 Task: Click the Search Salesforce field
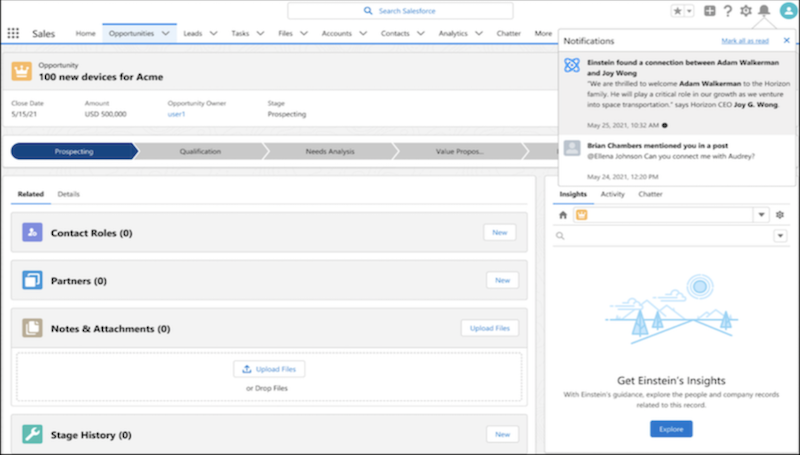[401, 11]
